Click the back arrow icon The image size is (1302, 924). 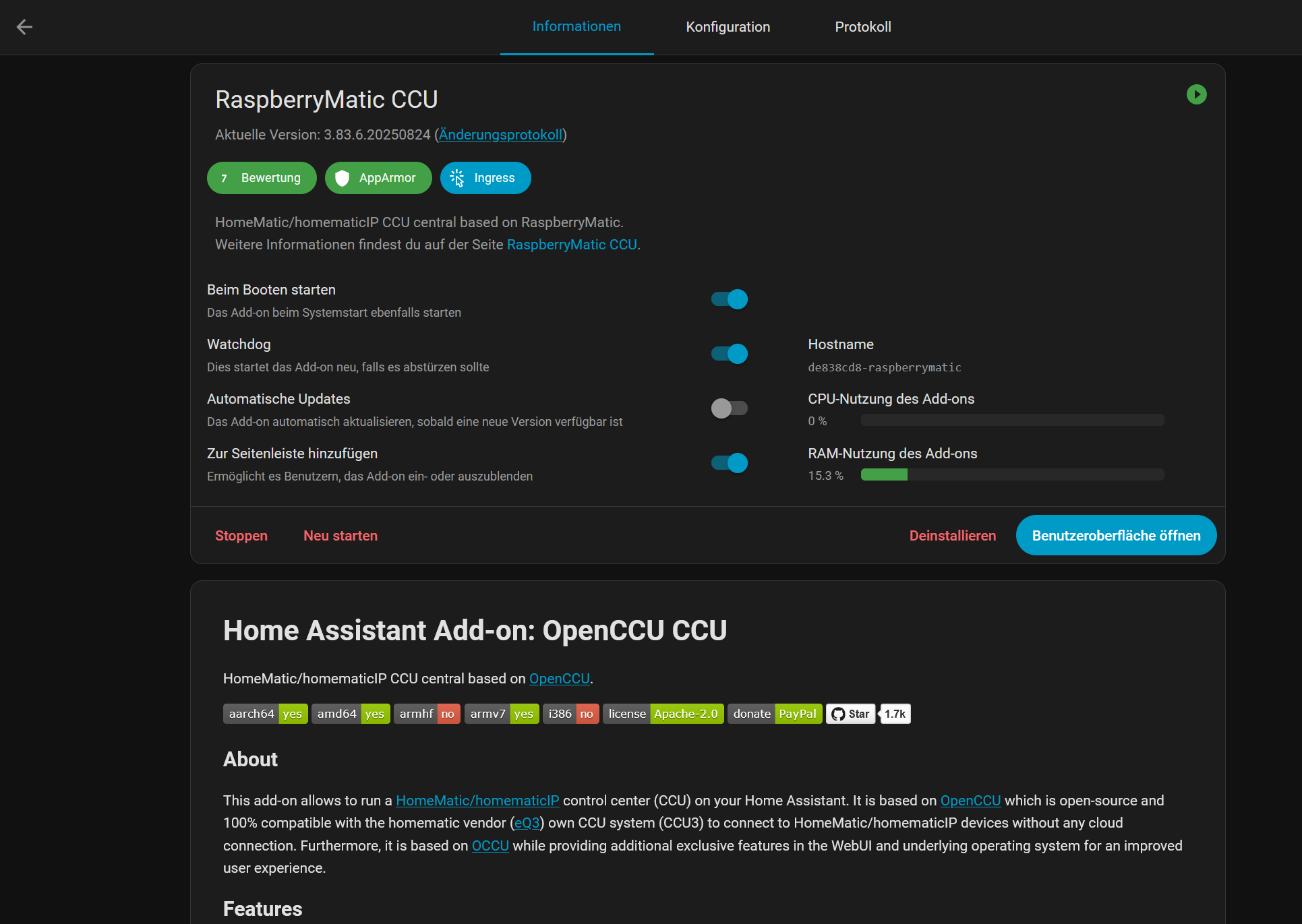(x=24, y=27)
